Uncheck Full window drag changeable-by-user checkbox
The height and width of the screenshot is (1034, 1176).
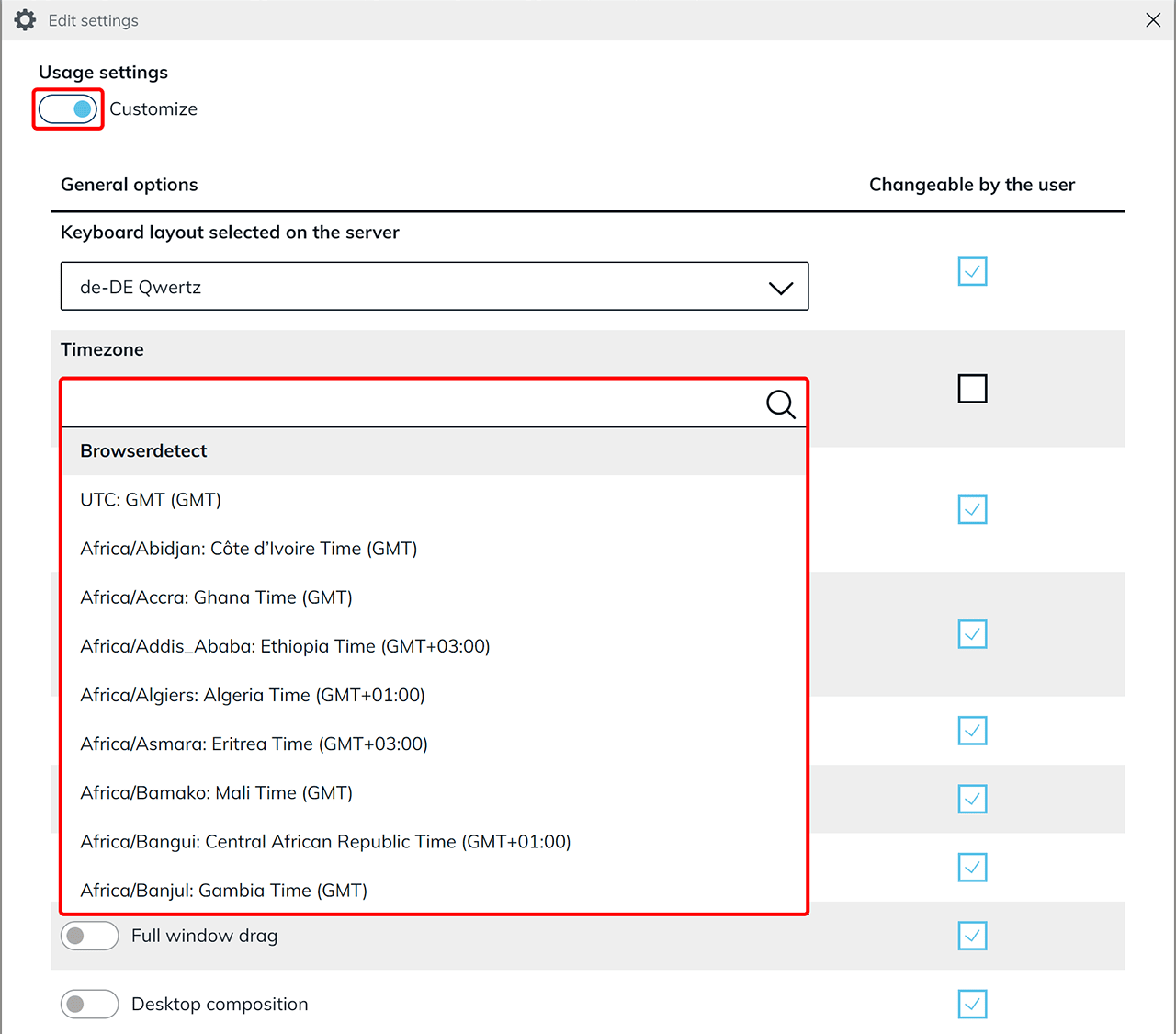[972, 936]
